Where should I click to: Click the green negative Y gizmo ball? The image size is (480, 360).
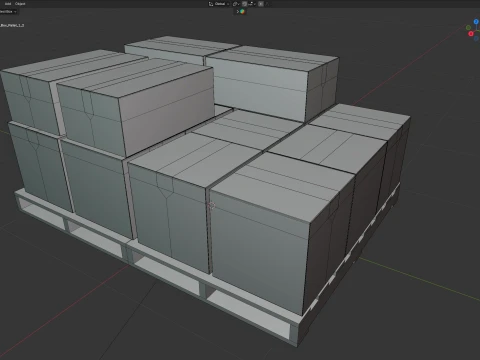(x=468, y=28)
